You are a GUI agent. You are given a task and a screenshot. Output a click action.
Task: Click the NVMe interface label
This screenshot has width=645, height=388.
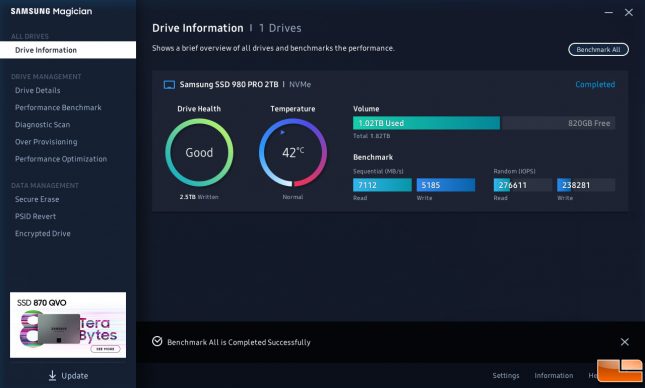(x=300, y=84)
